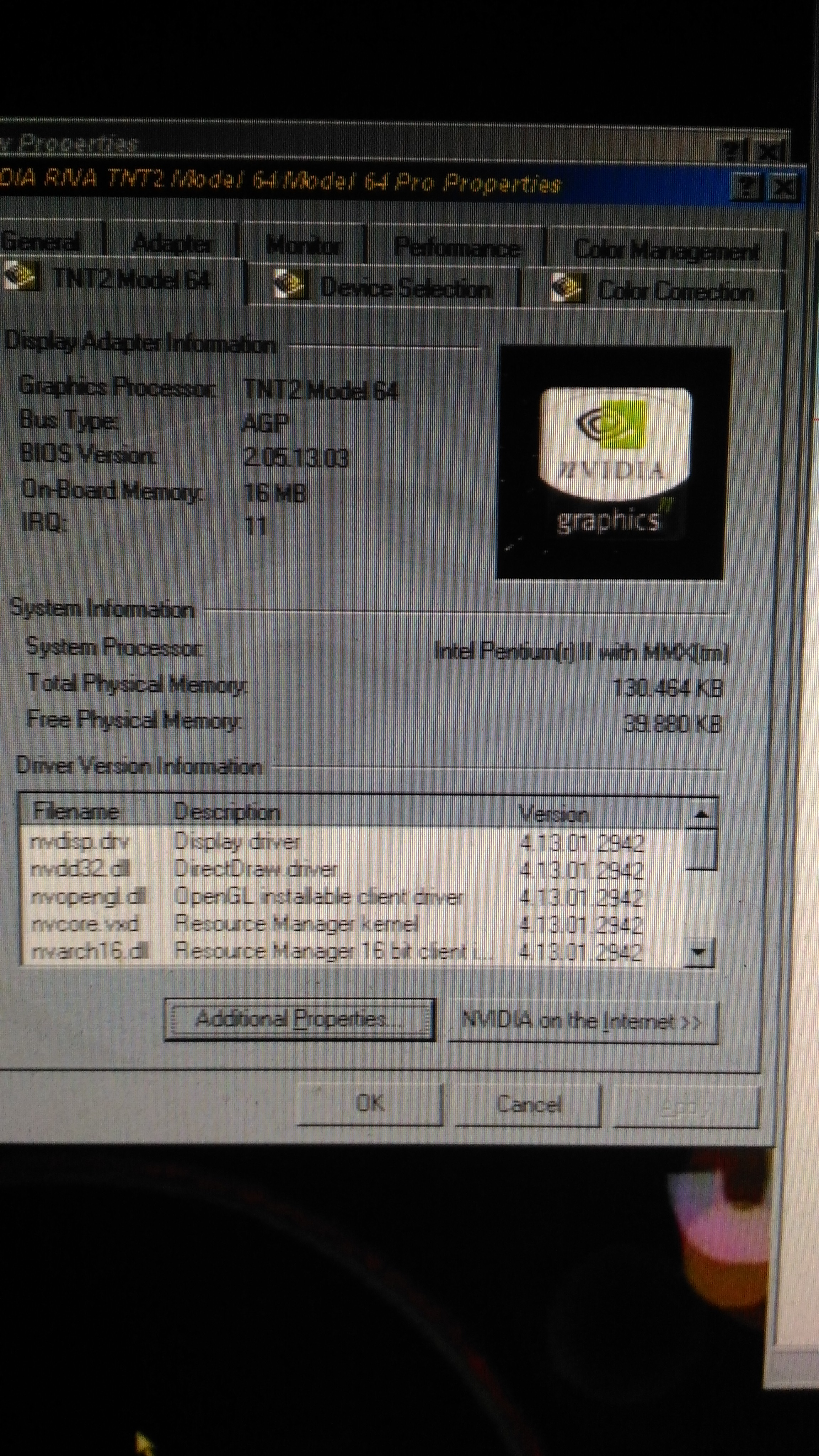Click the Graphics Processor value TNT2 Model 64
Viewport: 819px width, 1456px height.
point(321,390)
